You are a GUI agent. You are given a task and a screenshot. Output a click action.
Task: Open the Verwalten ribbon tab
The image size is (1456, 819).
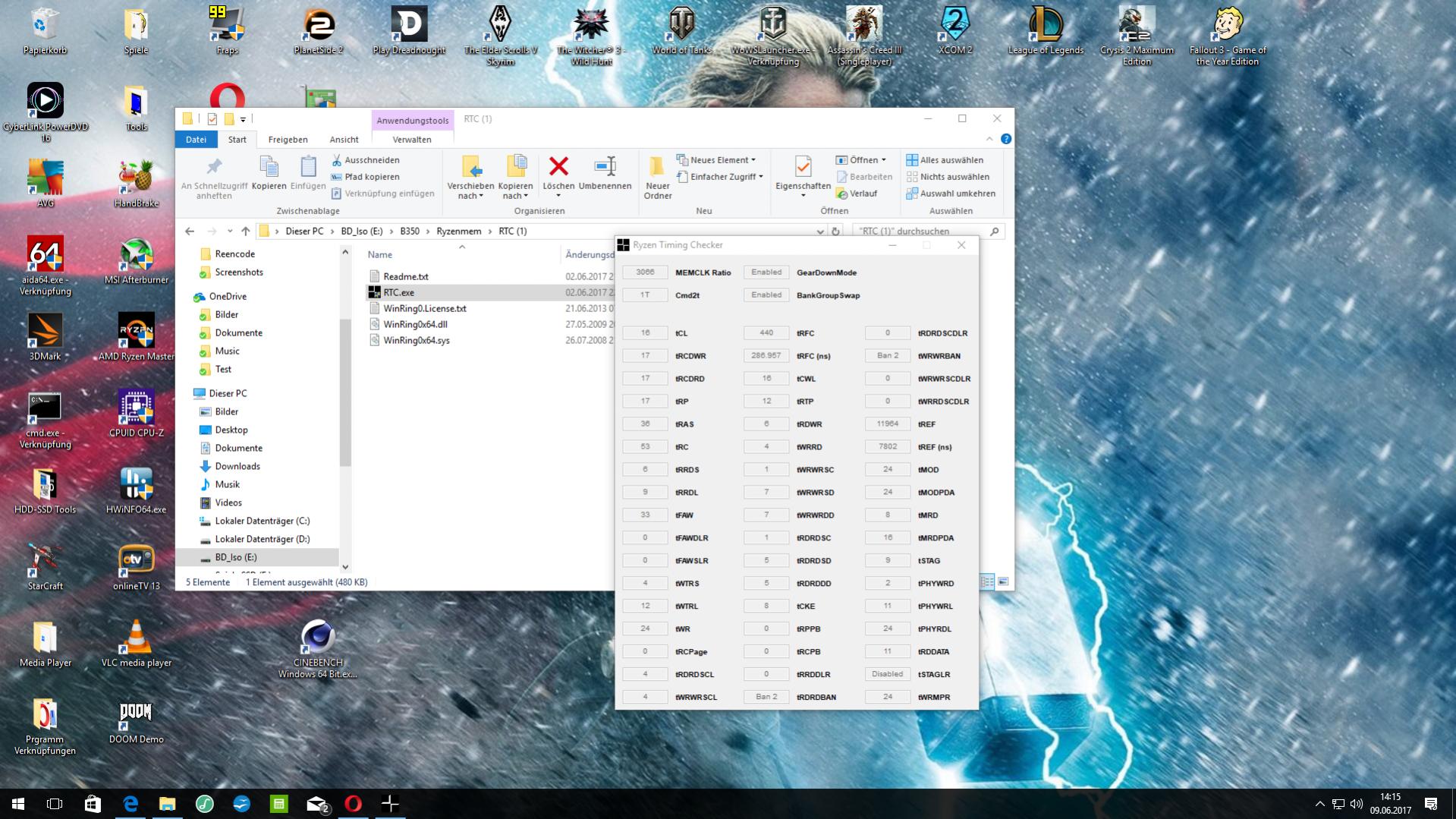pos(412,140)
